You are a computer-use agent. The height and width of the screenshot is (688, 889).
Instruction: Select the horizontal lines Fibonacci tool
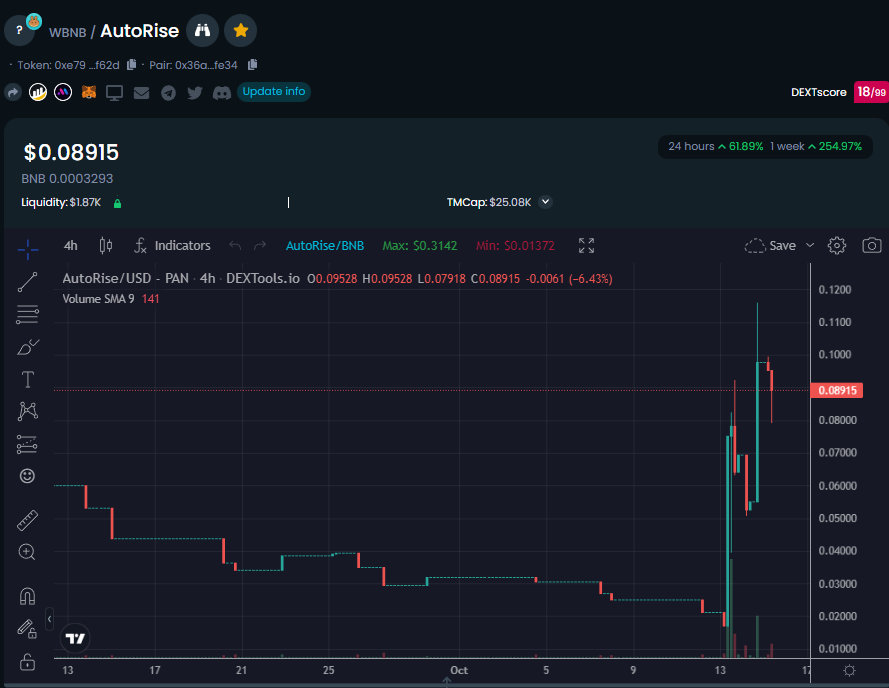pyautogui.click(x=27, y=314)
